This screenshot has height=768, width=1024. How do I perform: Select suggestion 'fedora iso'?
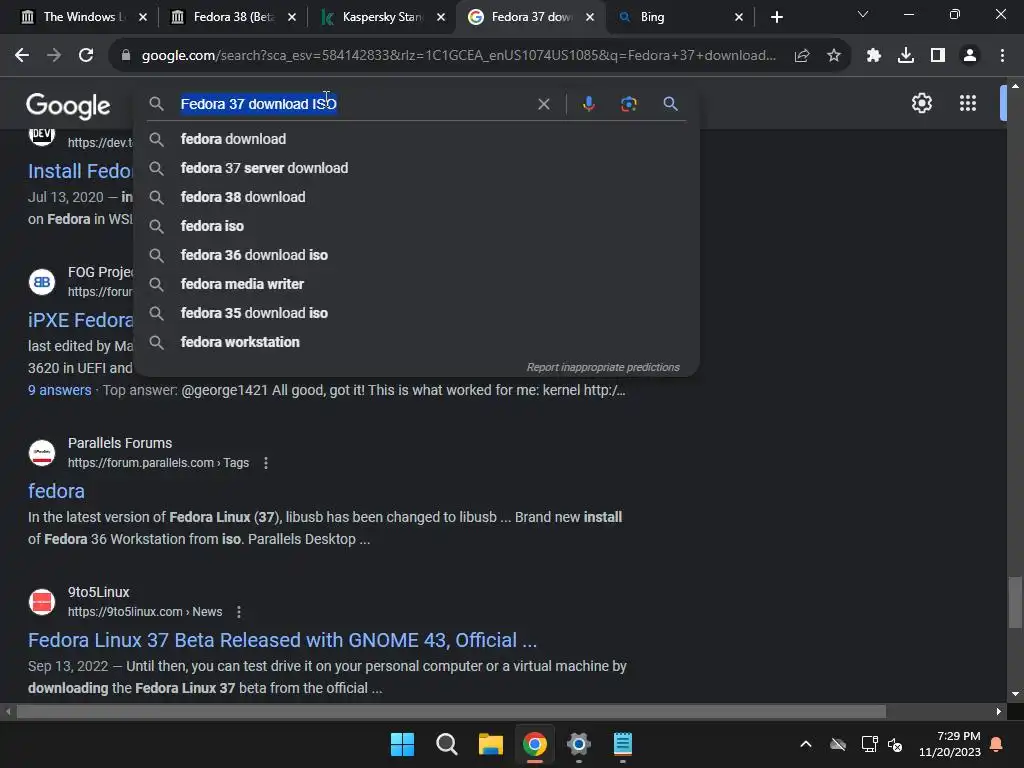click(416, 226)
